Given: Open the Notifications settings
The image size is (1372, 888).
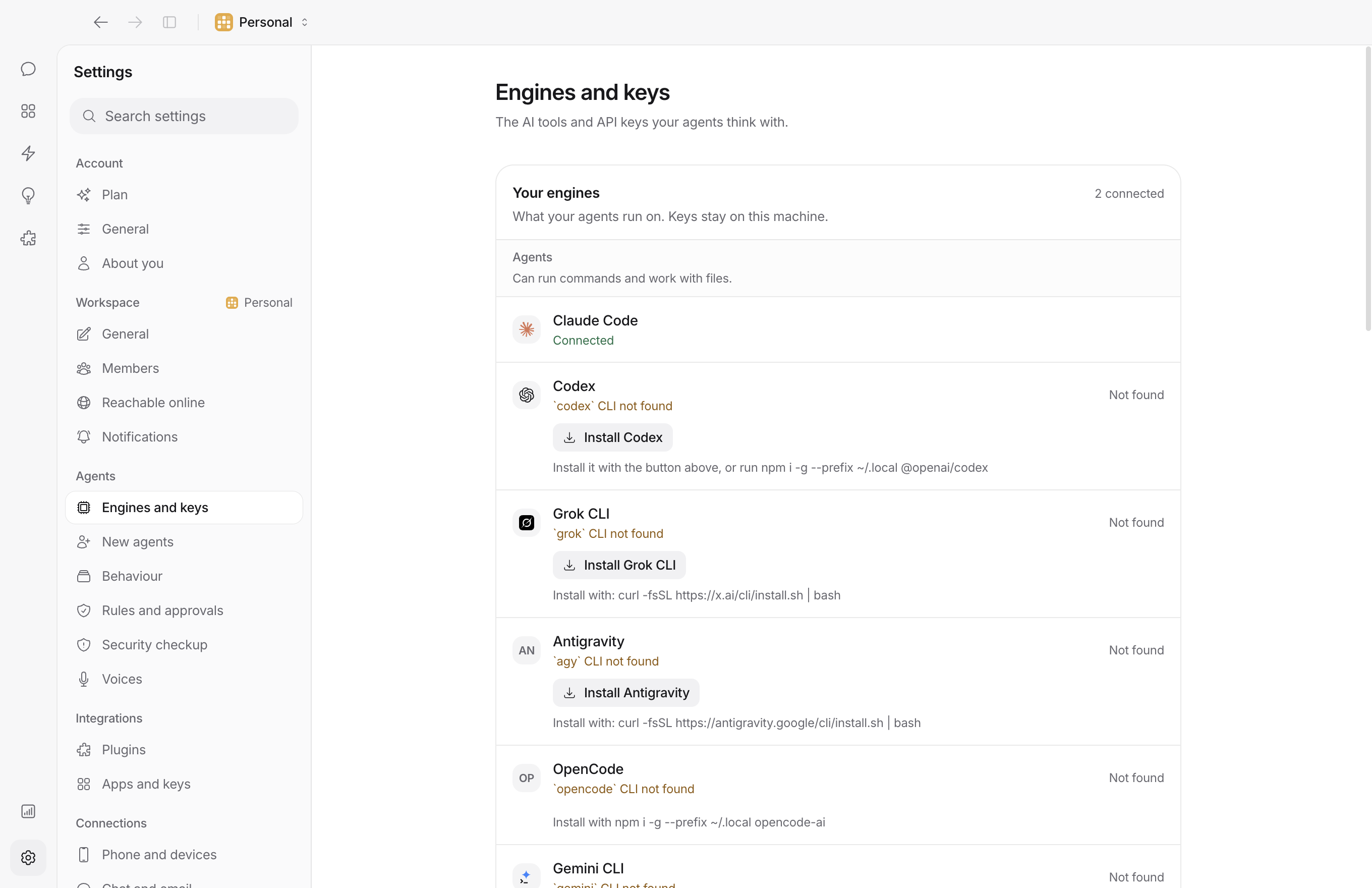Looking at the screenshot, I should point(184,437).
